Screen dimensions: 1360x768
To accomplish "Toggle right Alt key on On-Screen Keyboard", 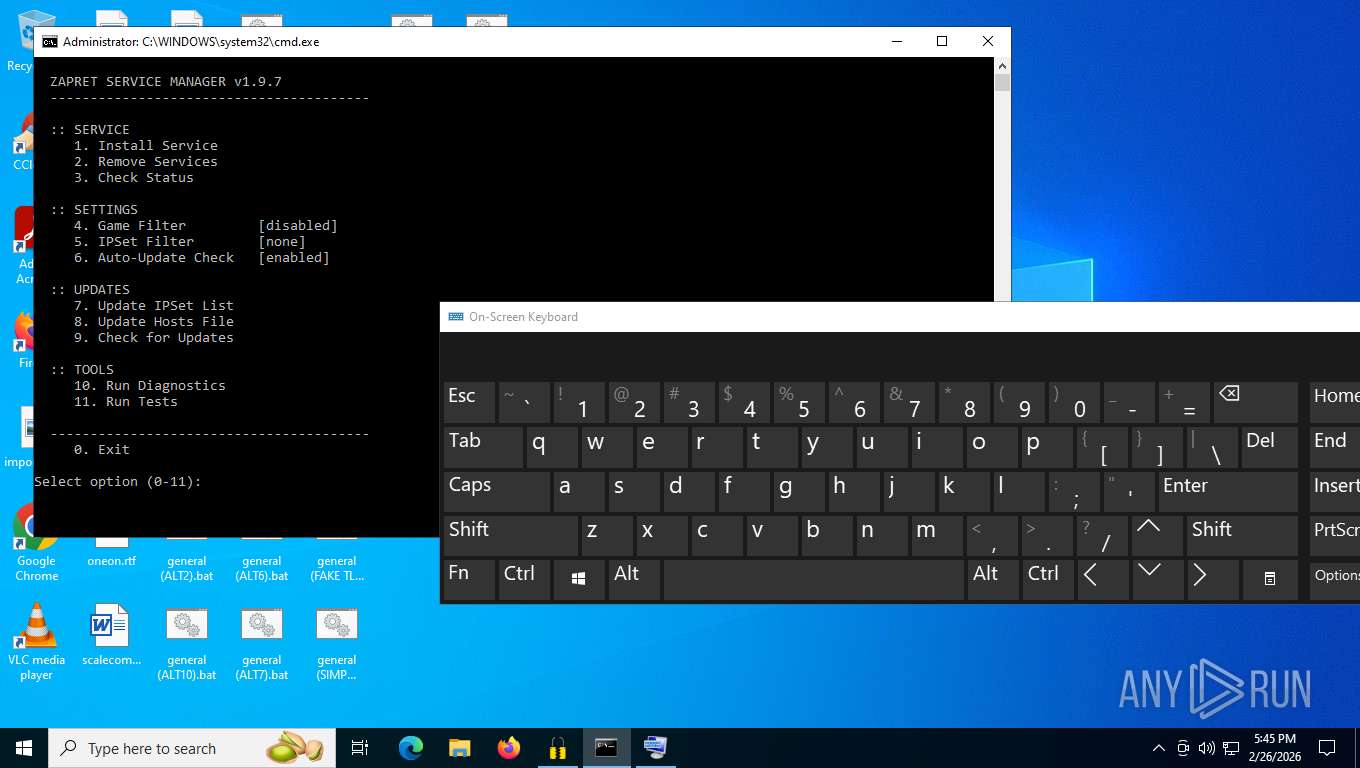I will (993, 580).
